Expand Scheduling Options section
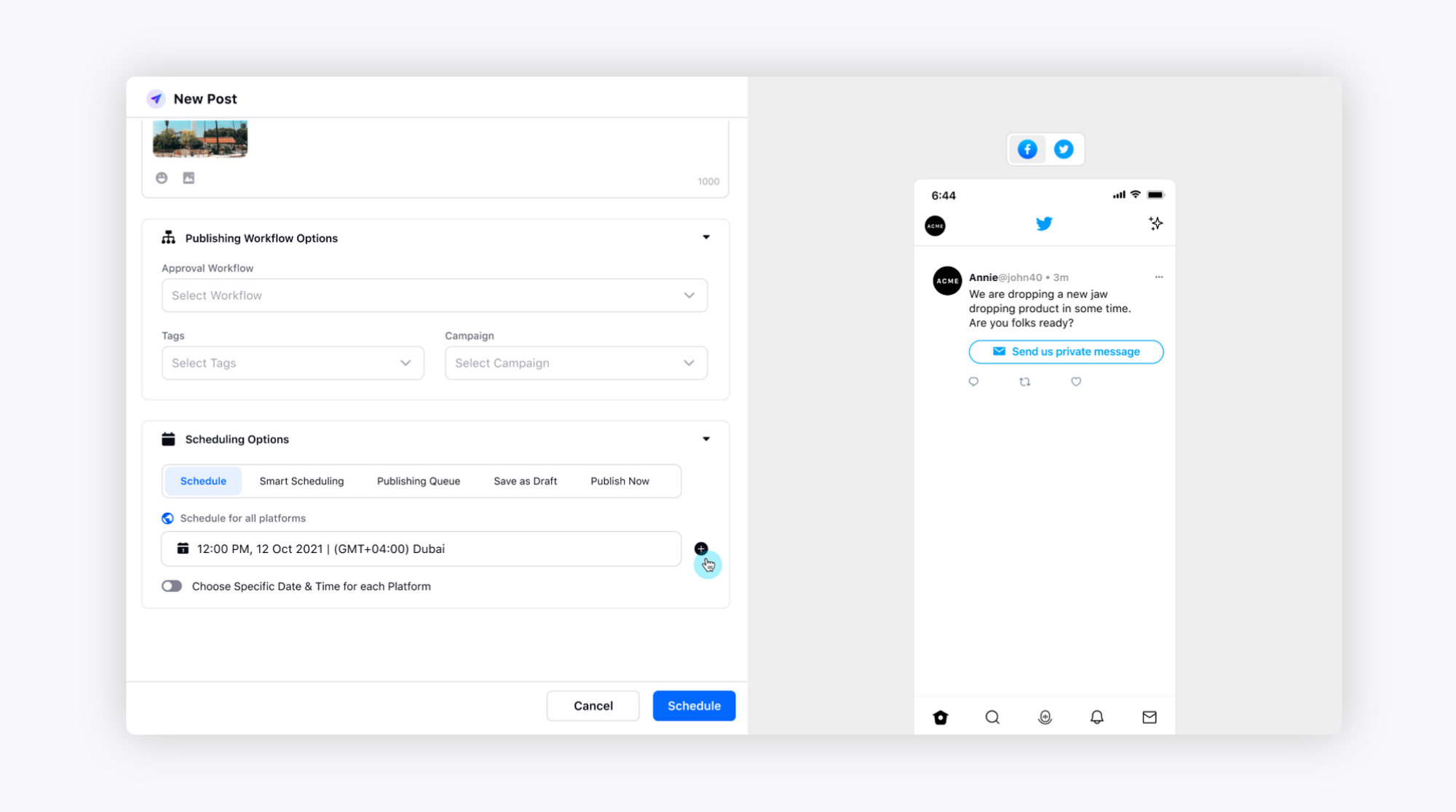This screenshot has height=812, width=1456. pyautogui.click(x=707, y=439)
